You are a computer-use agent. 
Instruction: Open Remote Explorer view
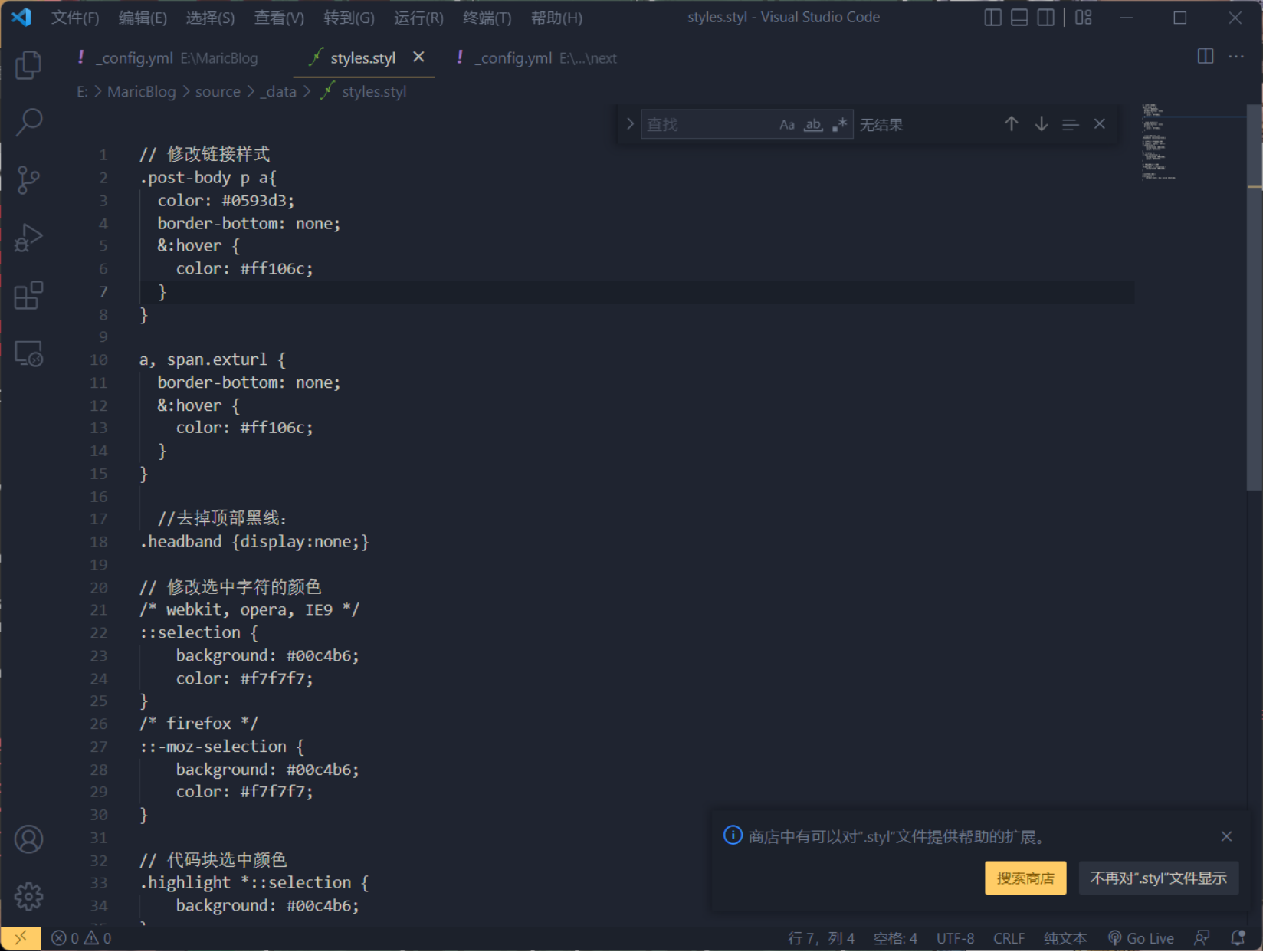click(x=28, y=354)
